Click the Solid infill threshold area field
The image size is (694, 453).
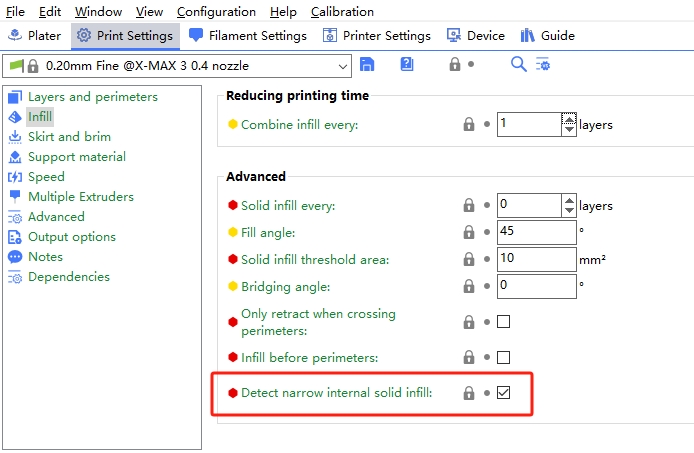pos(536,259)
